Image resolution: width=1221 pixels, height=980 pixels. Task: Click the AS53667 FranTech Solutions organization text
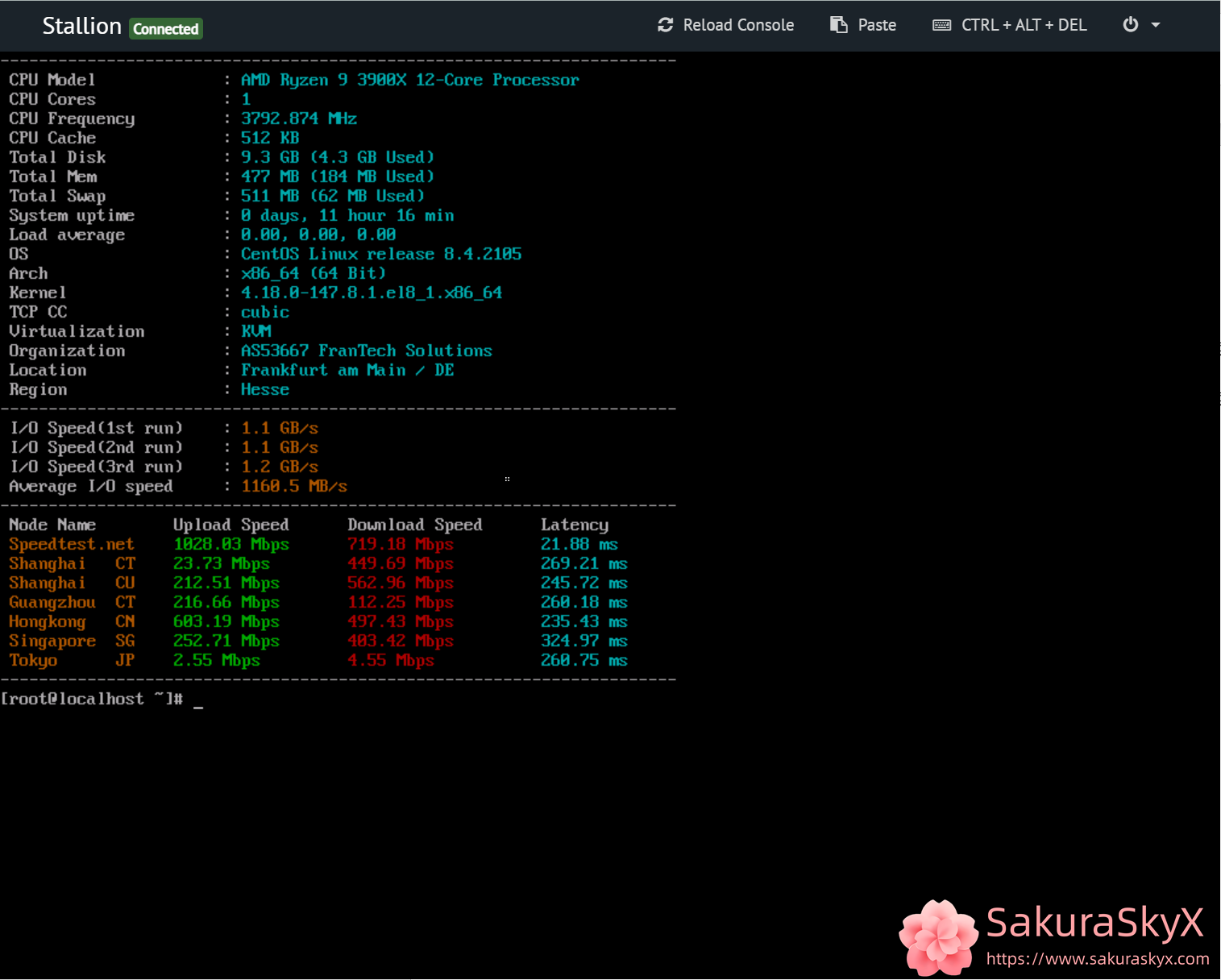tap(366, 351)
